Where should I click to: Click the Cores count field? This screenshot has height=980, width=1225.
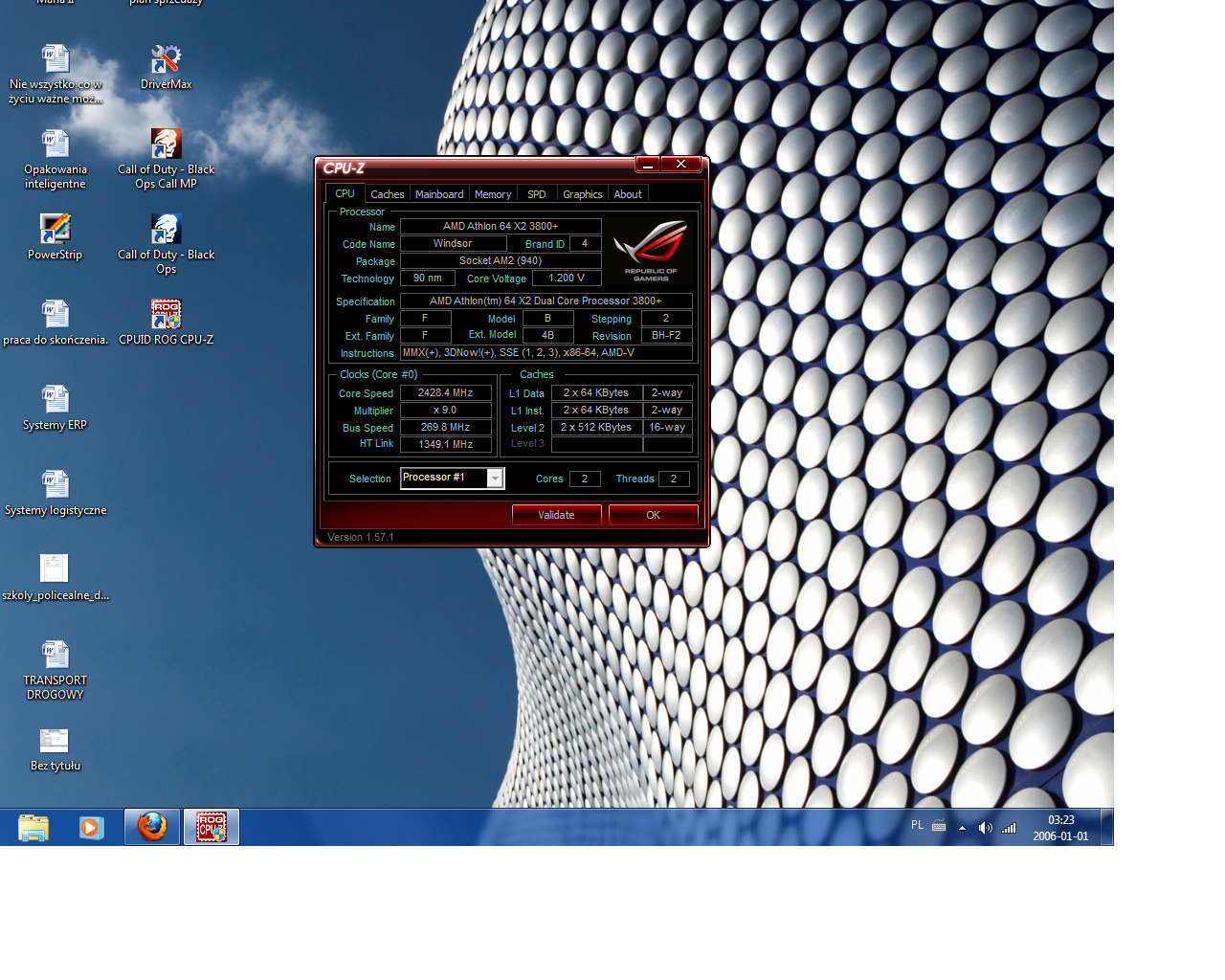(x=585, y=479)
